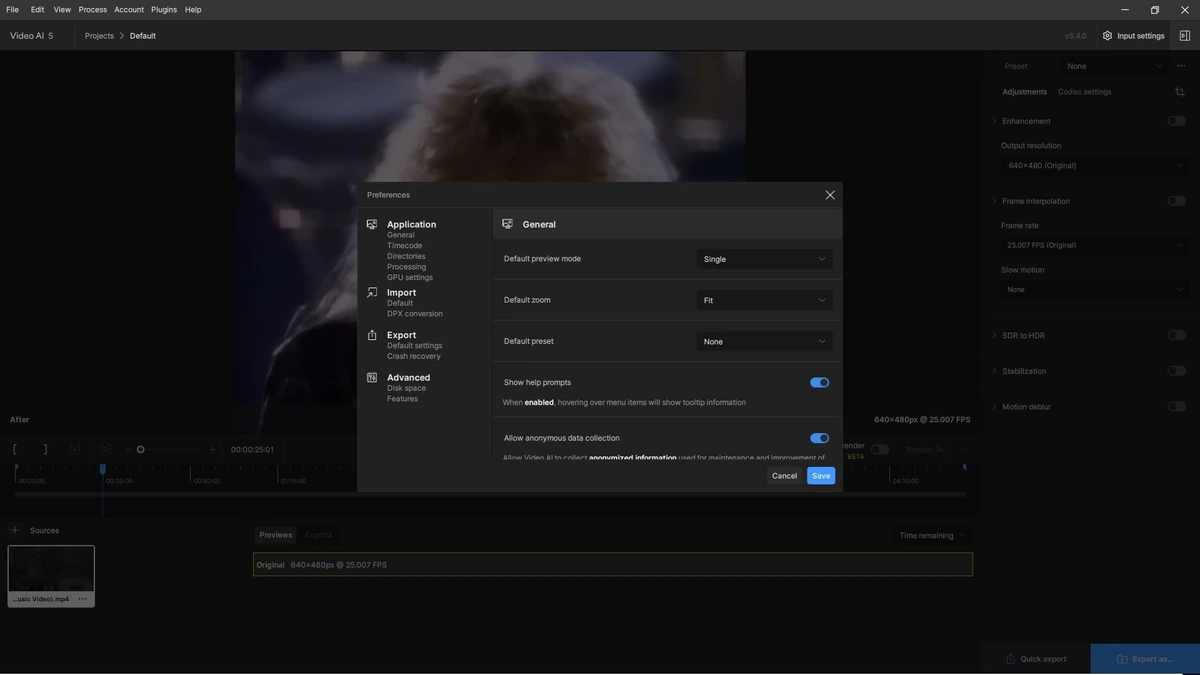Open the Help menu
Screen dimensions: 1200x675
click(193, 10)
